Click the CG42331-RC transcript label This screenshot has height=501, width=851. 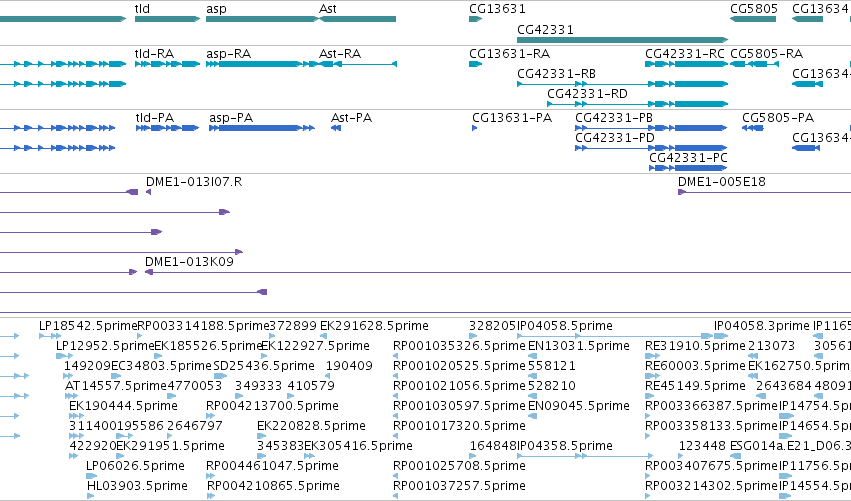tap(685, 54)
